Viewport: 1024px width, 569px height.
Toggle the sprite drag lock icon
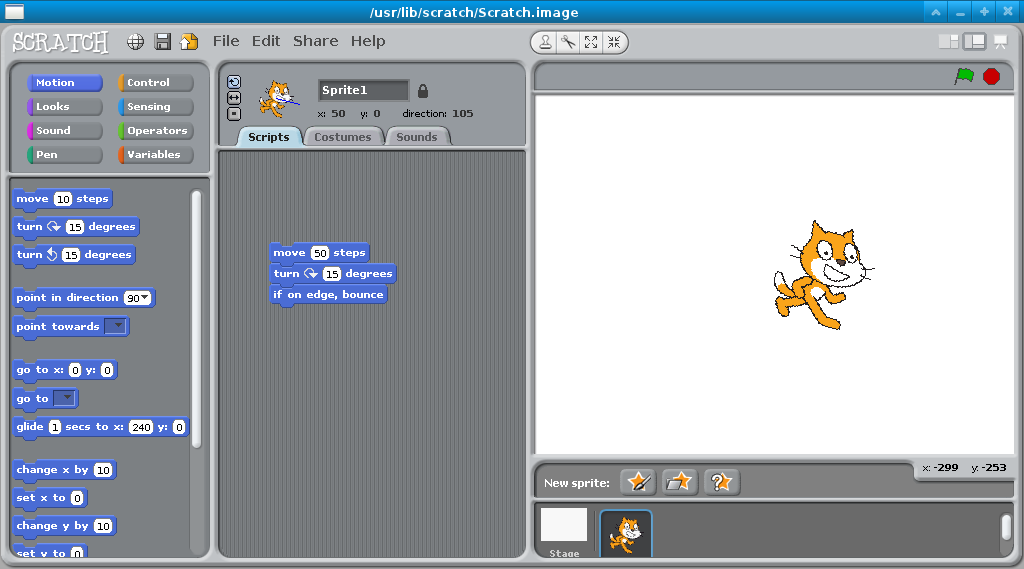[x=423, y=91]
